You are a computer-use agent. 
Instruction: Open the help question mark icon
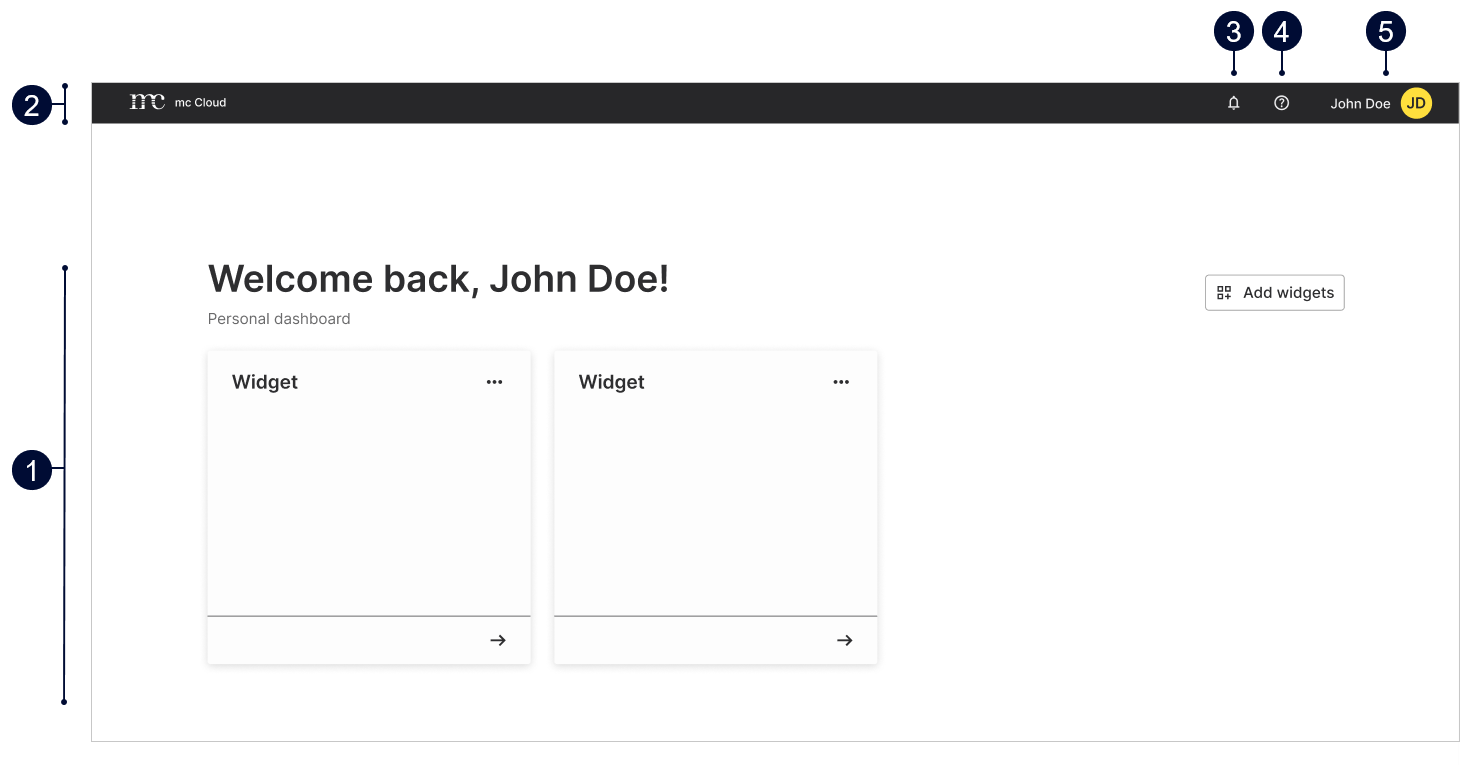coord(1281,103)
